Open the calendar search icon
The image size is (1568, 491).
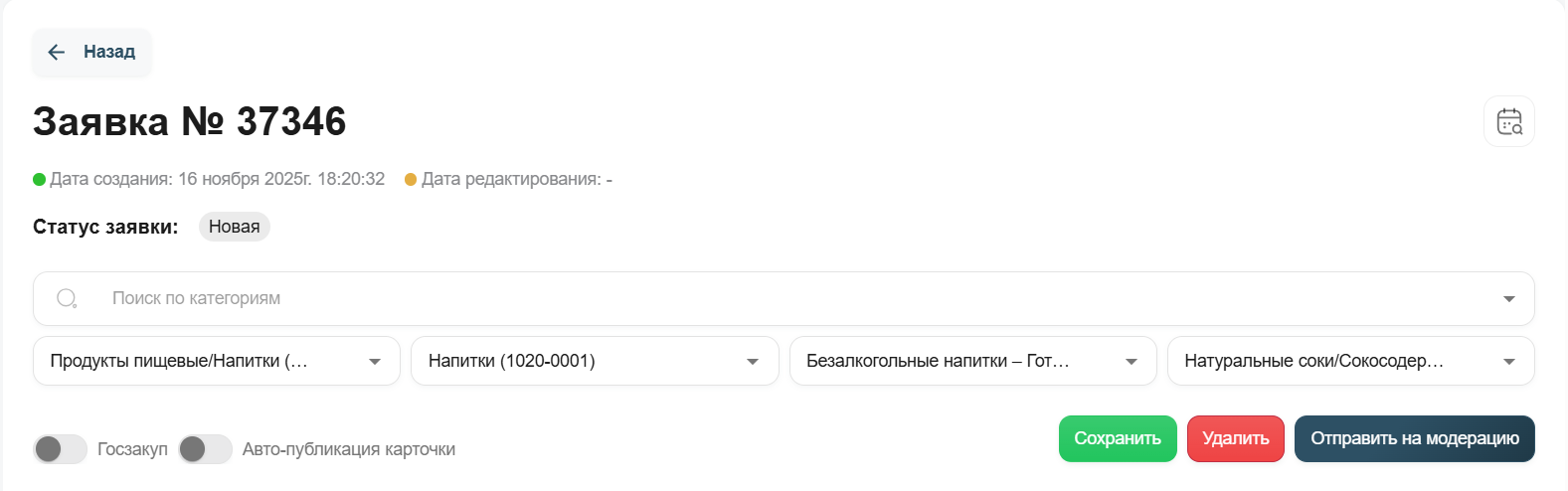point(1509,121)
